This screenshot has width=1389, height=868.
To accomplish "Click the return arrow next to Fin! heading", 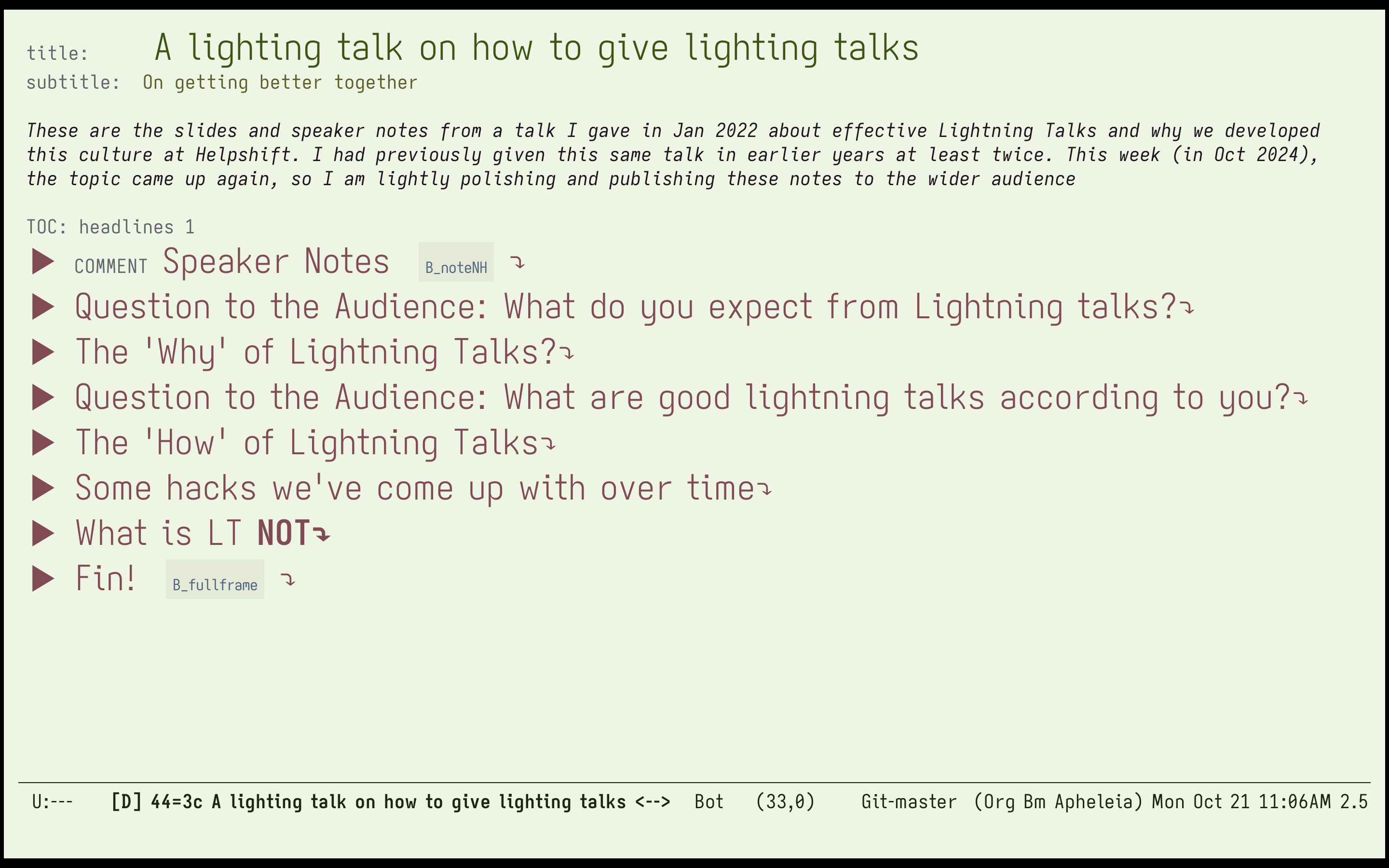I will pyautogui.click(x=290, y=582).
